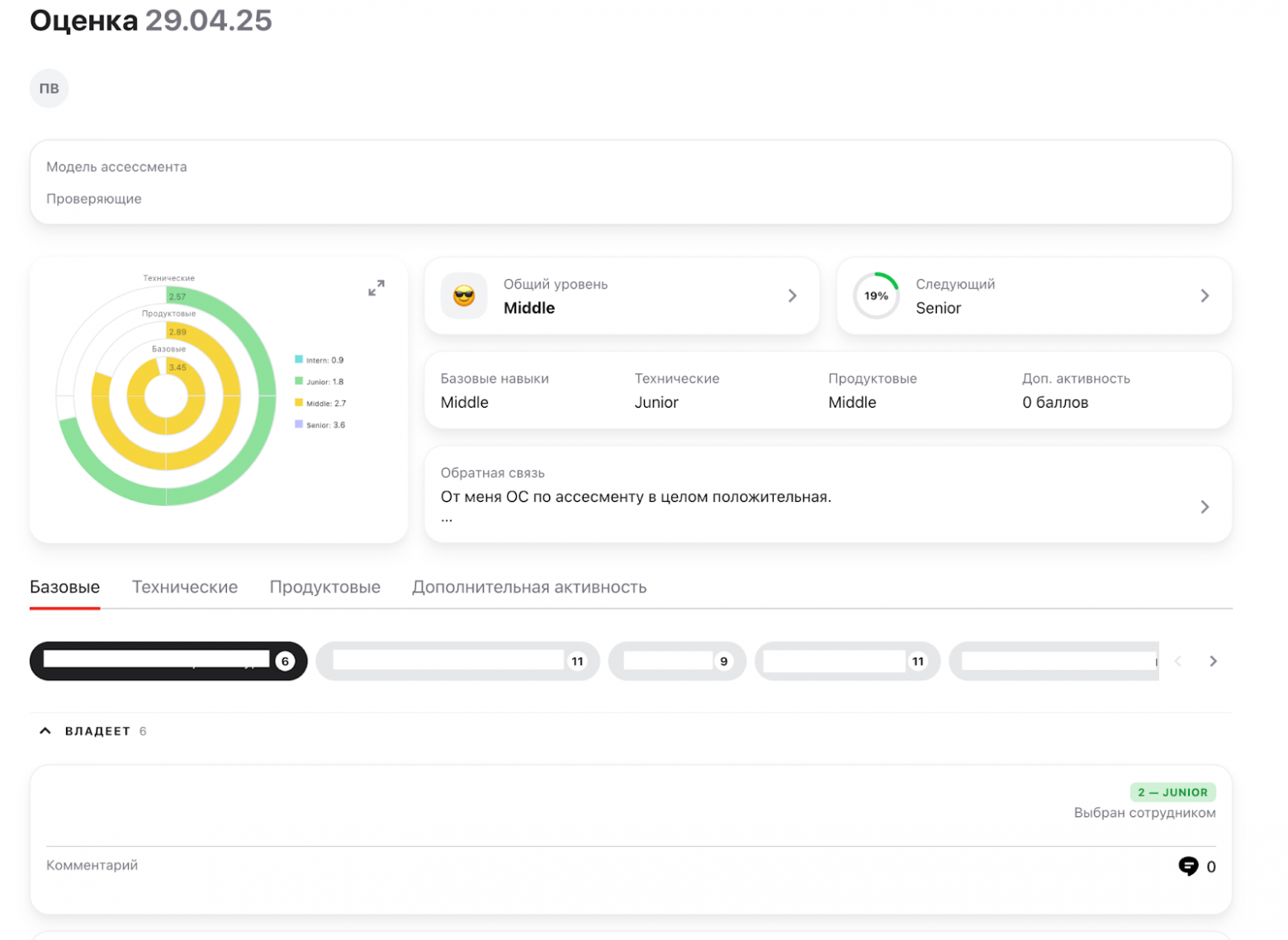The height and width of the screenshot is (940, 1288).
Task: Select the filter pill with count 11
Action: (458, 660)
